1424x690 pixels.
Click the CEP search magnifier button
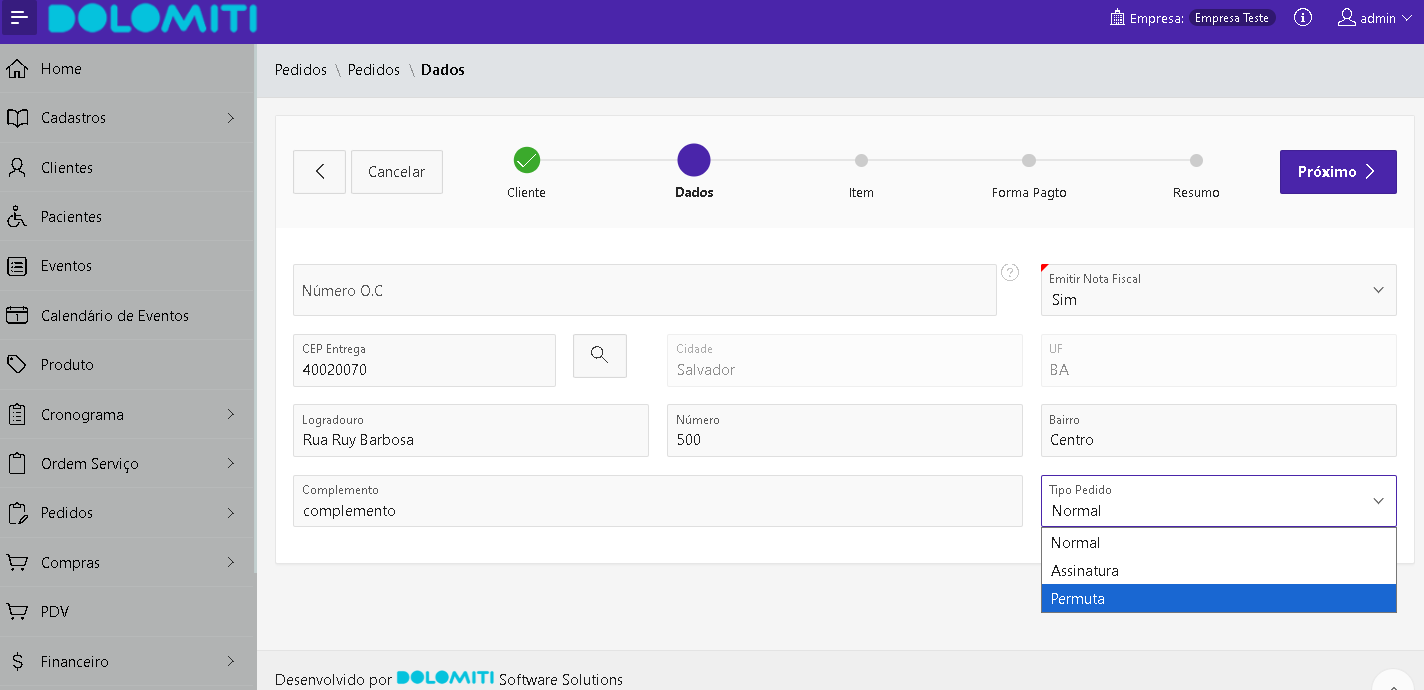point(599,355)
